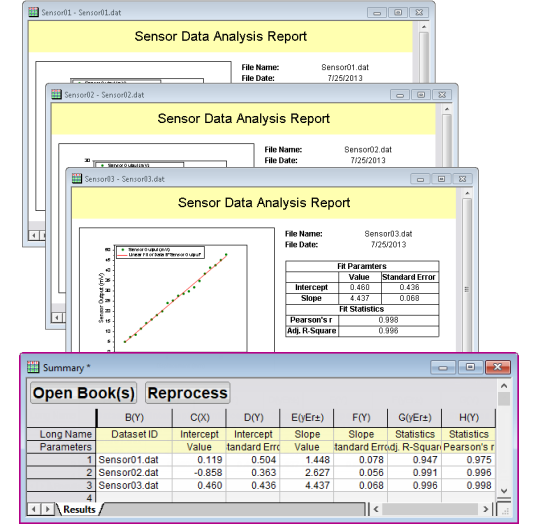Click the Sensor03 scatter plot graph
The width and height of the screenshot is (547, 526).
pos(177,290)
